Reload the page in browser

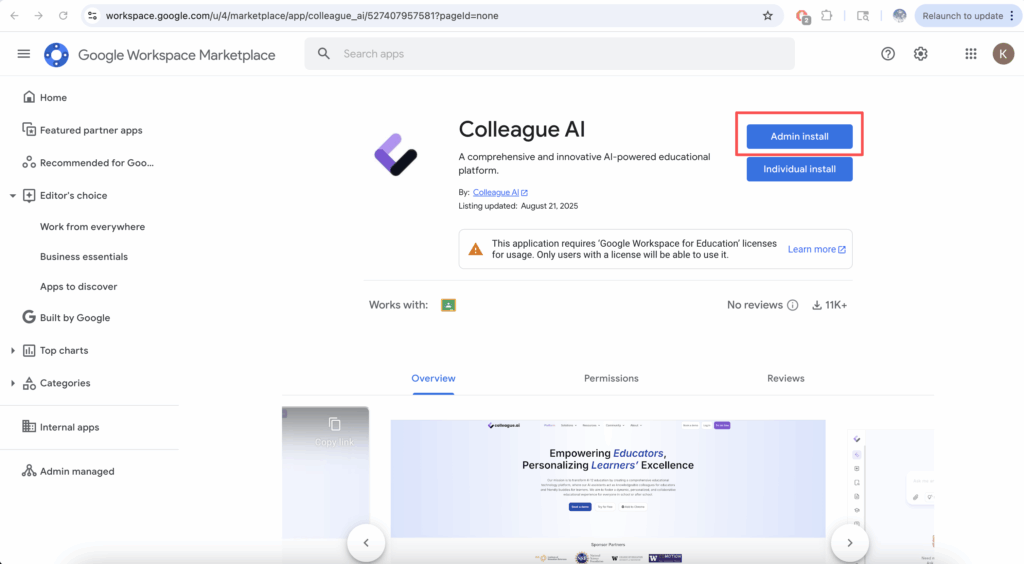(63, 16)
